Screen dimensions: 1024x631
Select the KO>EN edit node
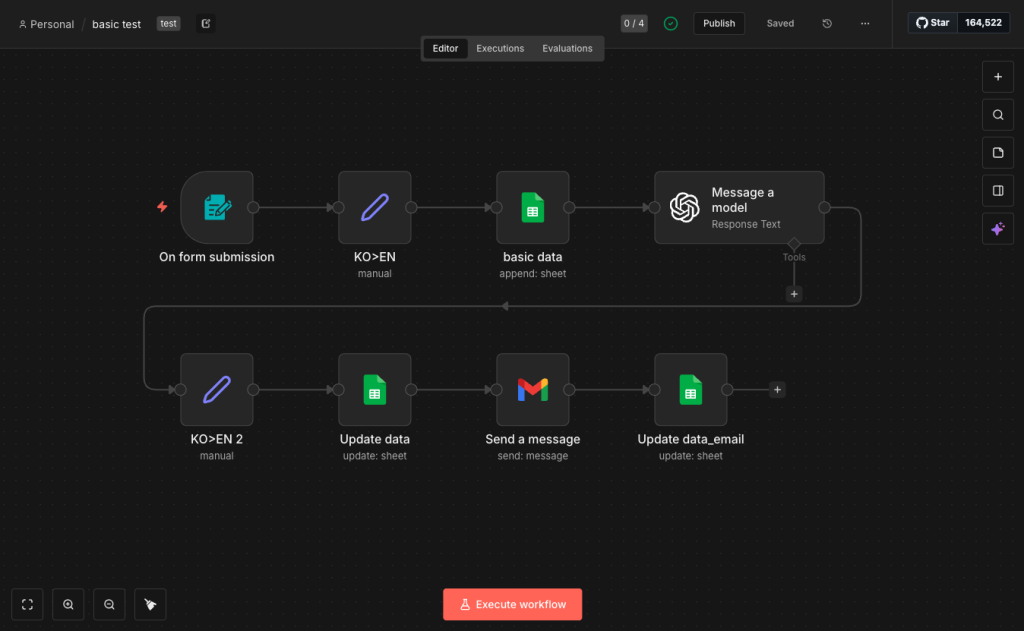[x=375, y=207]
